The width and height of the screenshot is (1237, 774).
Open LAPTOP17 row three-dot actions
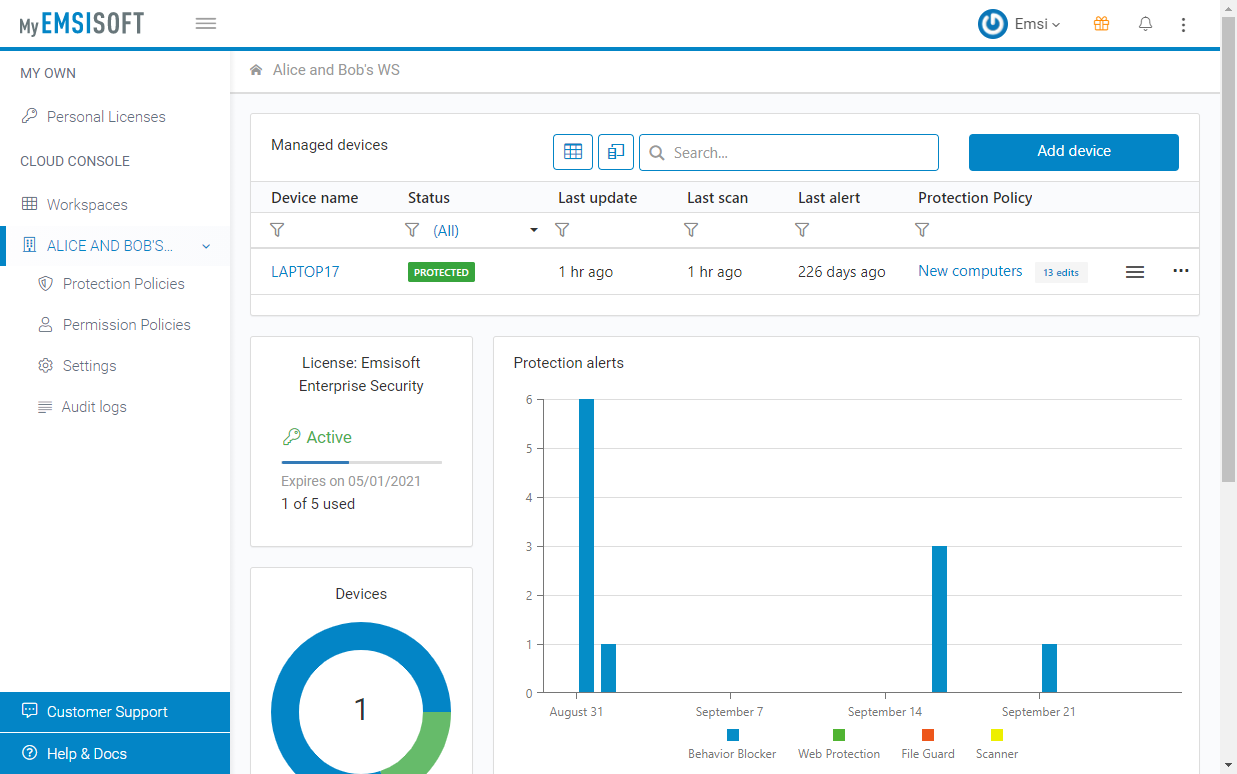click(x=1181, y=271)
